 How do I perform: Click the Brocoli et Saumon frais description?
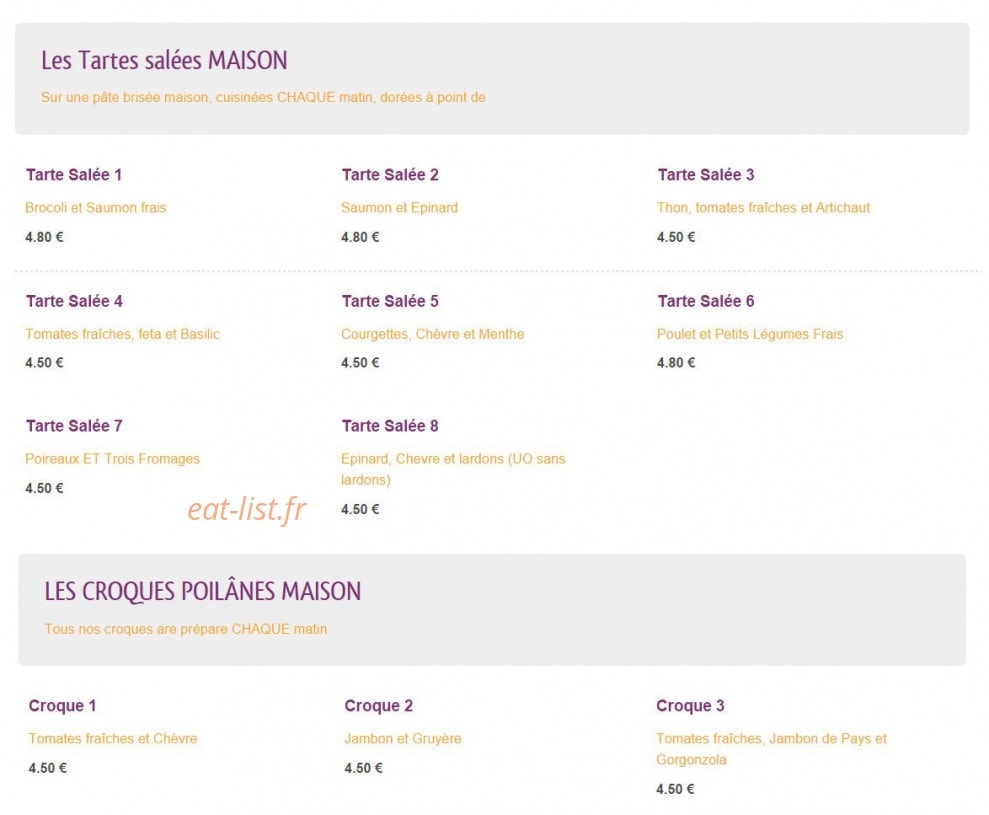tap(96, 208)
